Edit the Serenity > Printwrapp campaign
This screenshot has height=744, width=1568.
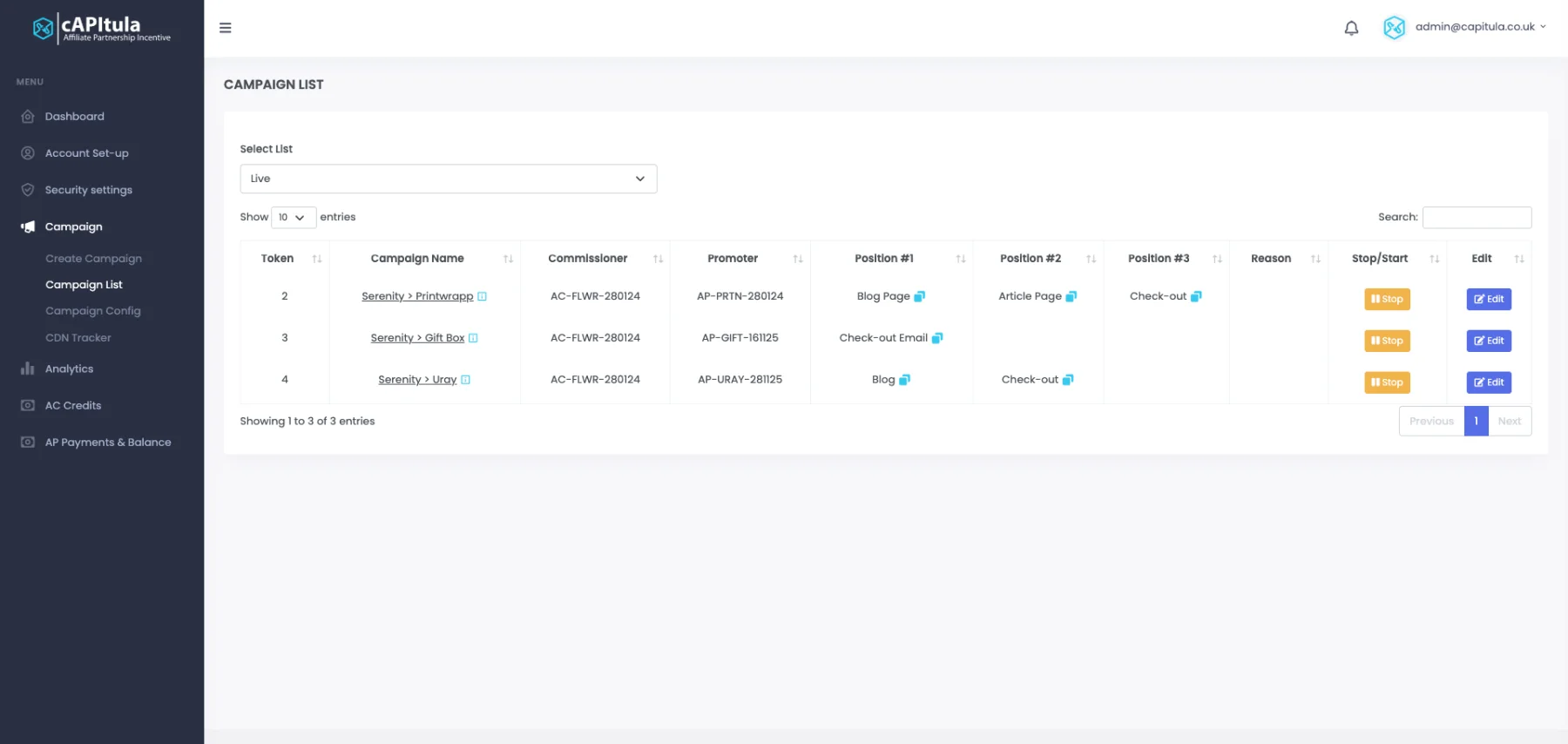click(1489, 299)
